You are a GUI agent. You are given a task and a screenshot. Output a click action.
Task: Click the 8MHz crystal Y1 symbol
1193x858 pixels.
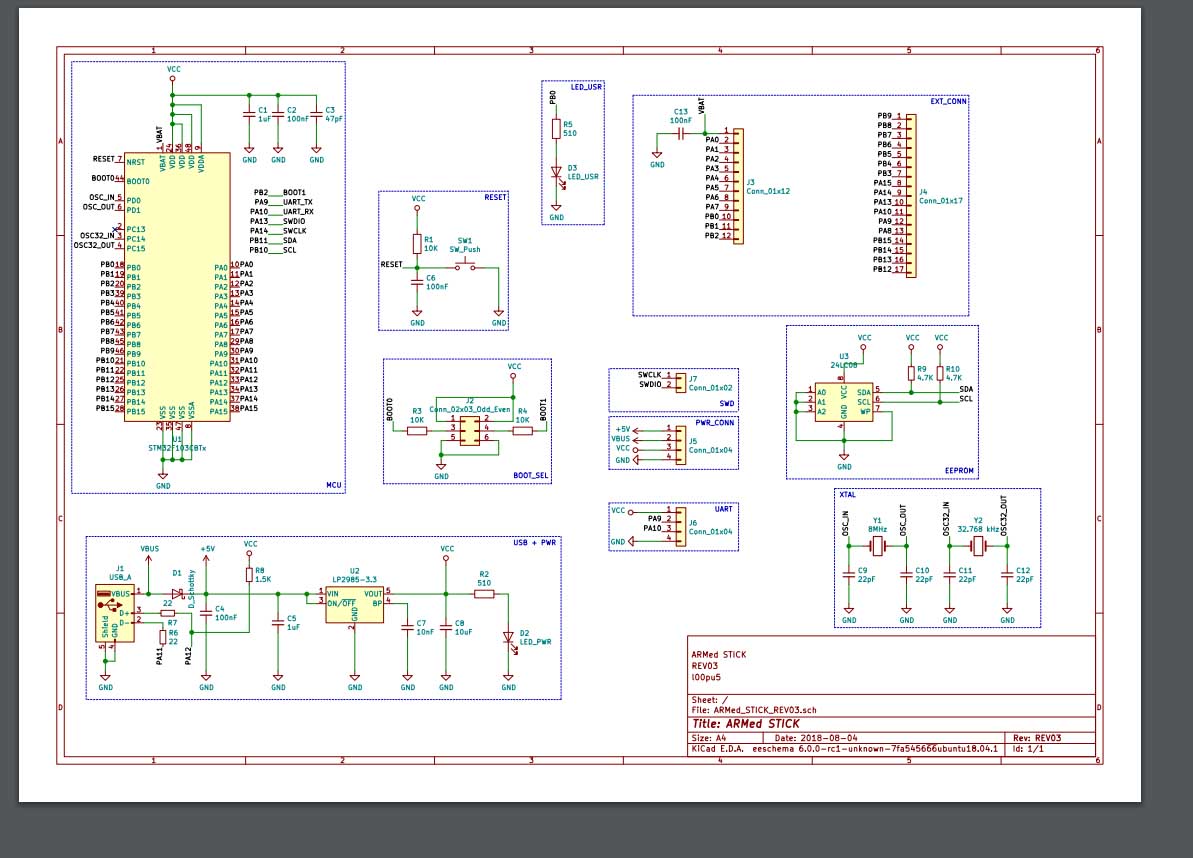point(877,546)
